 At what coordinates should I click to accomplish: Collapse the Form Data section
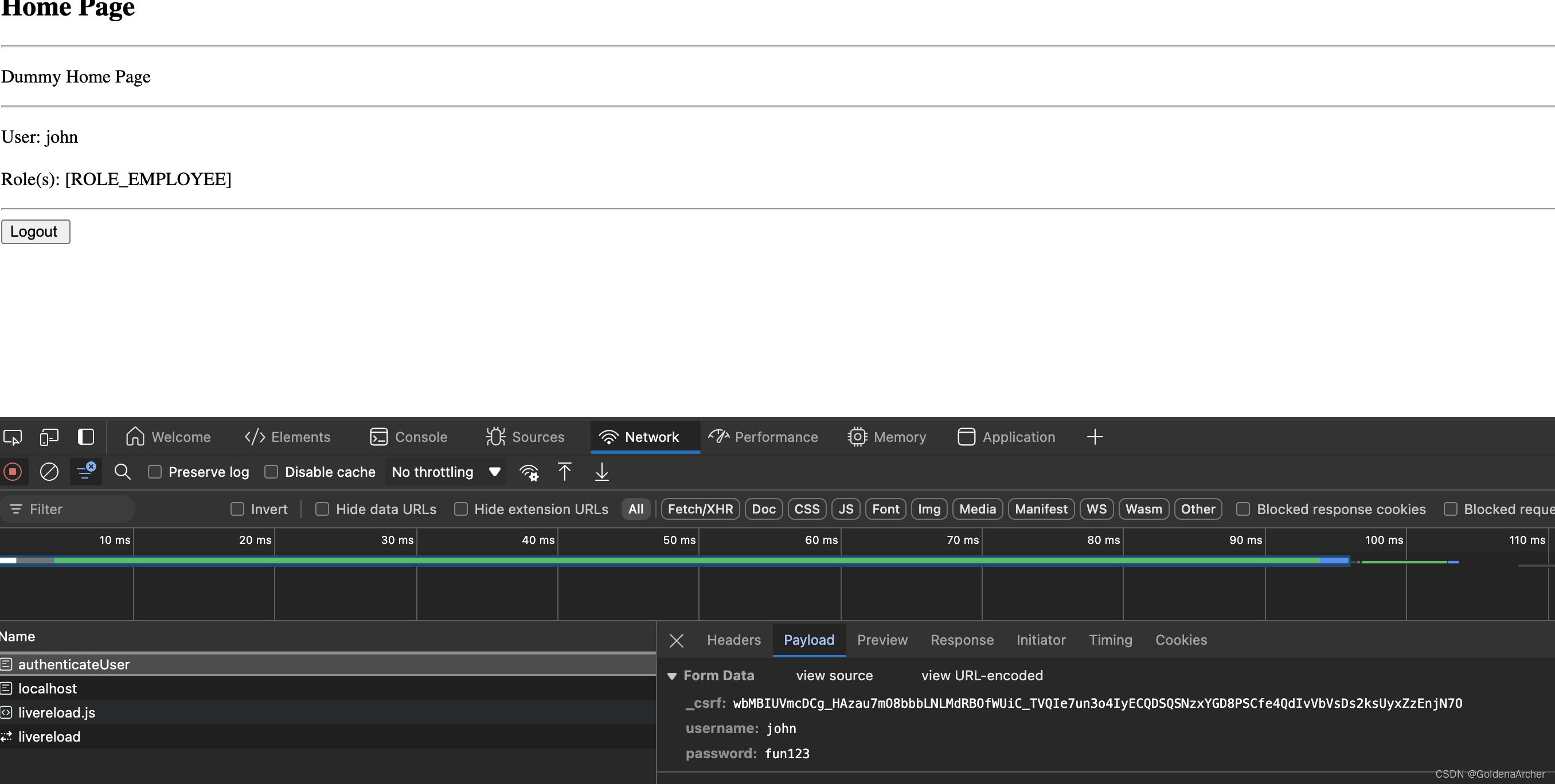[672, 676]
